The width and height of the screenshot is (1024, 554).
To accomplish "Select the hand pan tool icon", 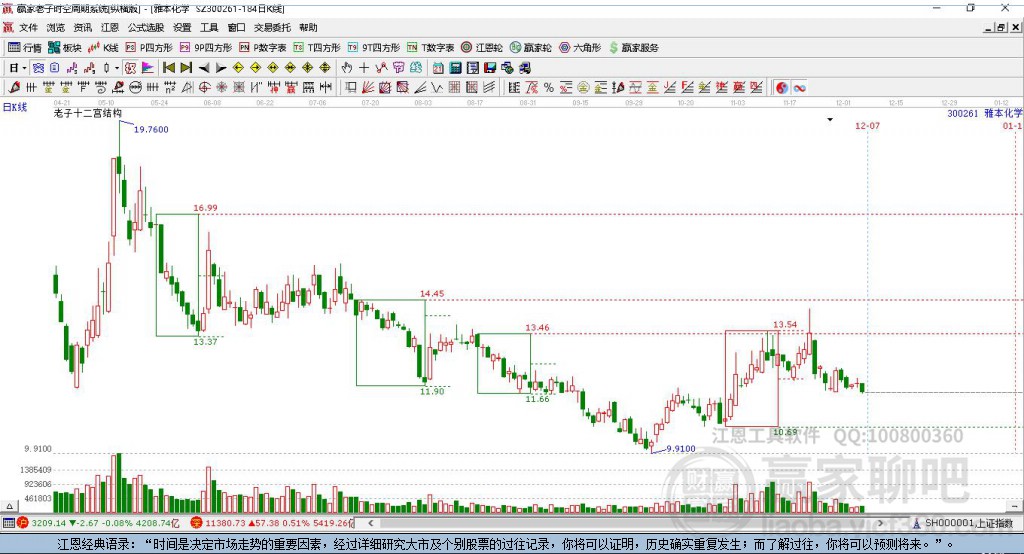I will [x=347, y=68].
